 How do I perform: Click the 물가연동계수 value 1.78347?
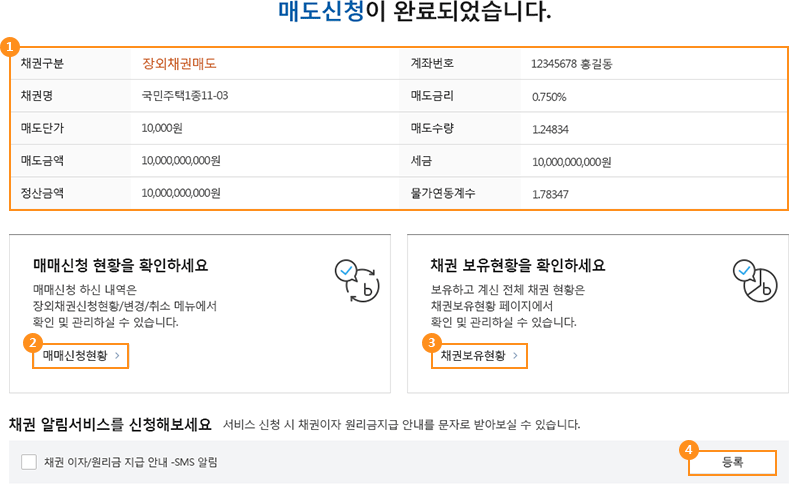click(x=550, y=195)
